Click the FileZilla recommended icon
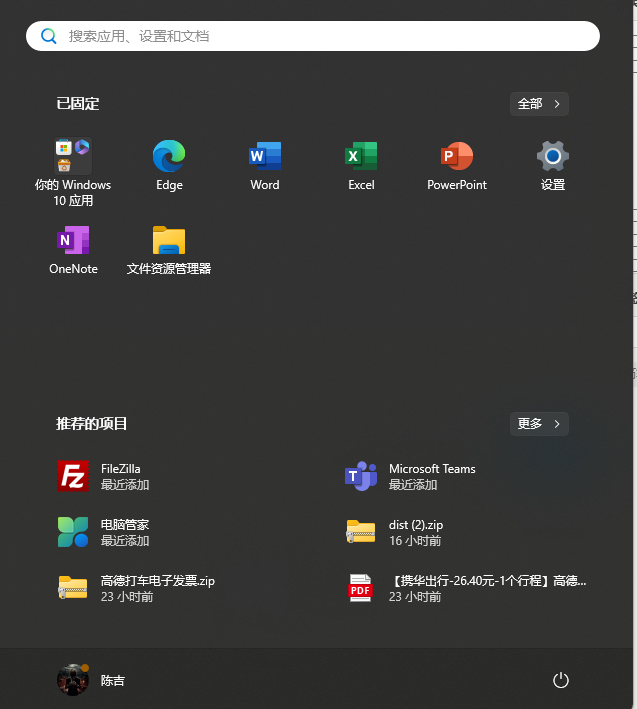The width and height of the screenshot is (637, 709). [x=73, y=476]
